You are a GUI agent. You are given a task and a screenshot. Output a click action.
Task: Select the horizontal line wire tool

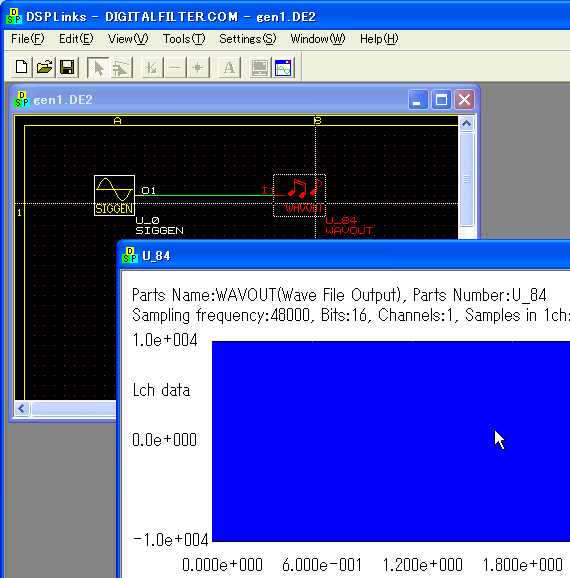click(x=175, y=67)
